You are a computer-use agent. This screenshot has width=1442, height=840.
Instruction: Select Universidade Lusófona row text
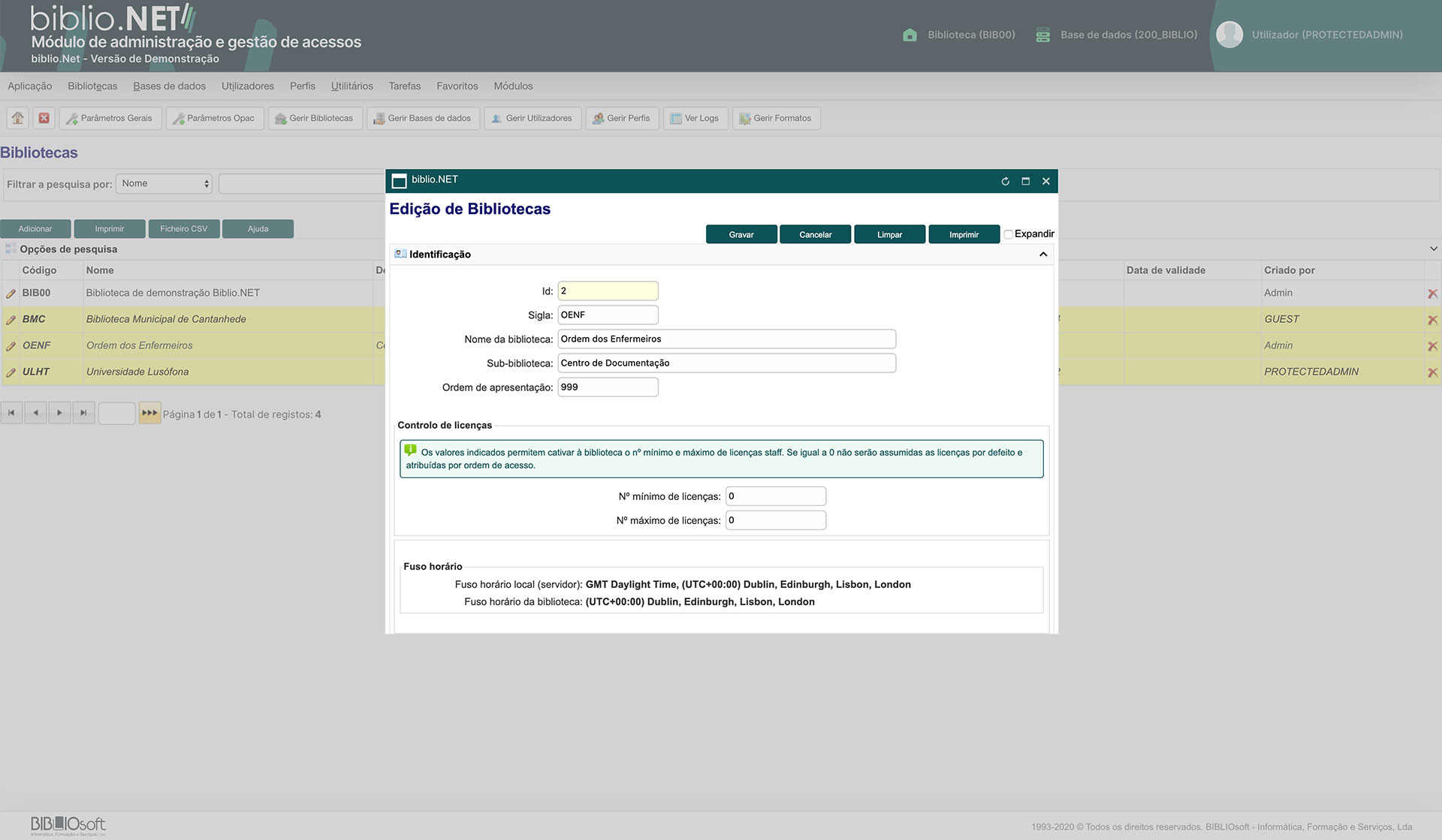[137, 372]
